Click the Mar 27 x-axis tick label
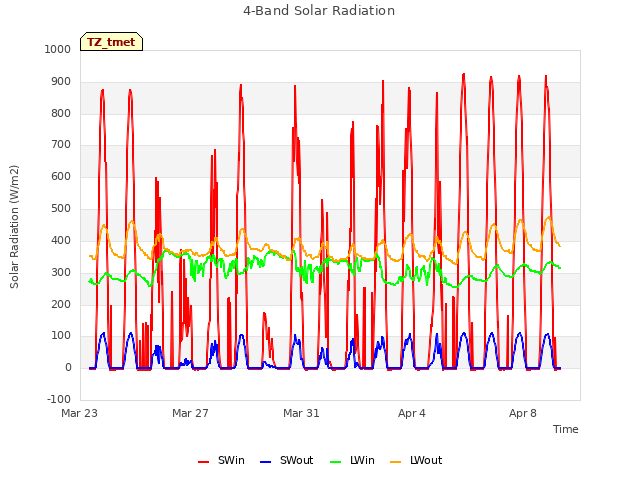Viewport: 640px width, 480px height. [190, 413]
